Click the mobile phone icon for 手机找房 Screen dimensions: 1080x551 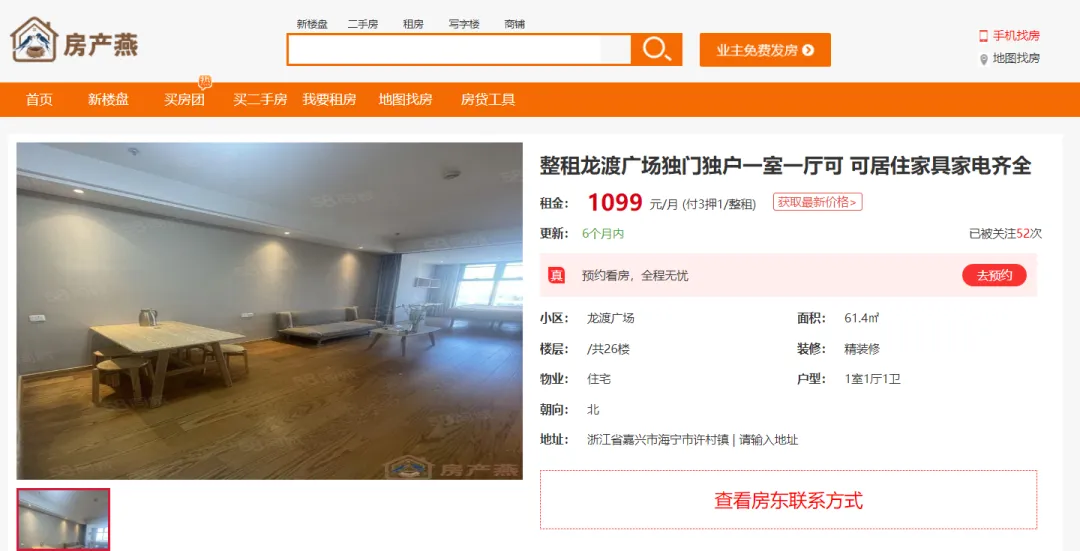[984, 36]
